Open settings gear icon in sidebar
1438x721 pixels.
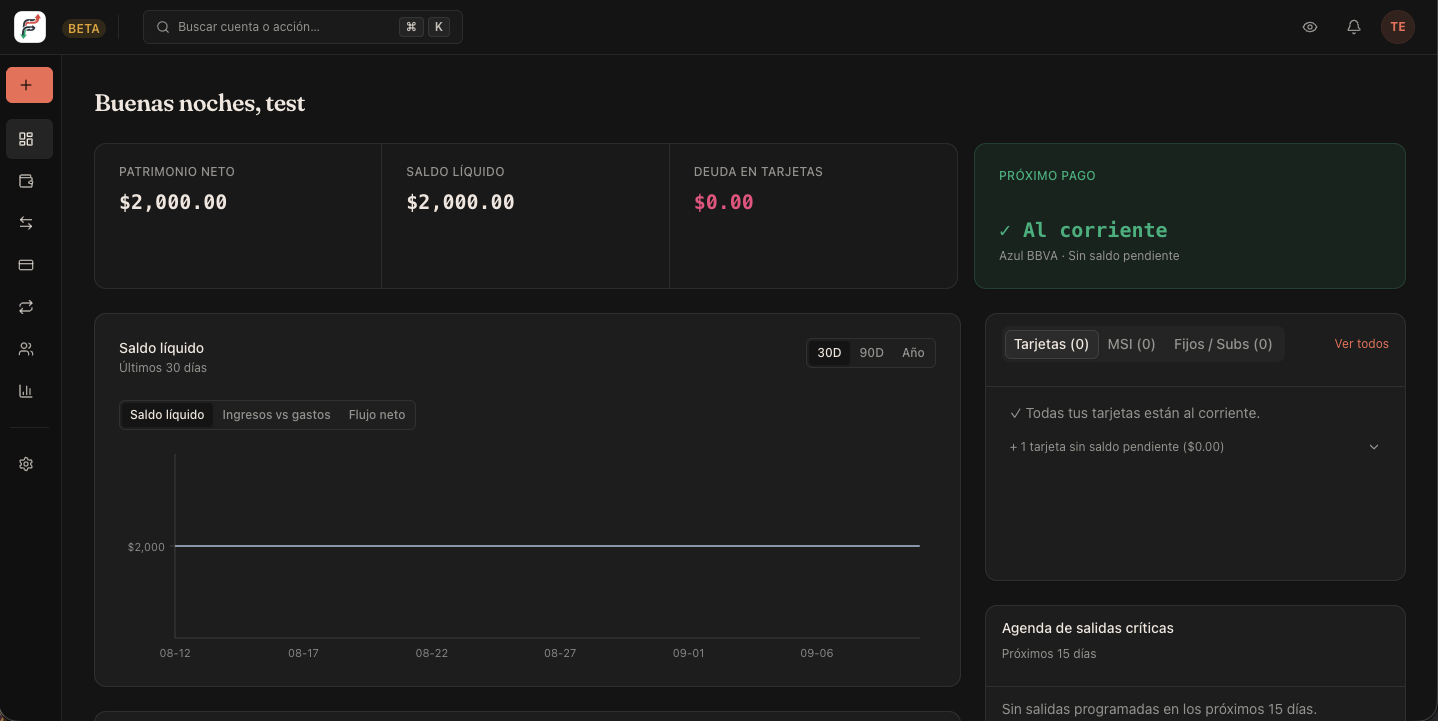click(x=26, y=464)
